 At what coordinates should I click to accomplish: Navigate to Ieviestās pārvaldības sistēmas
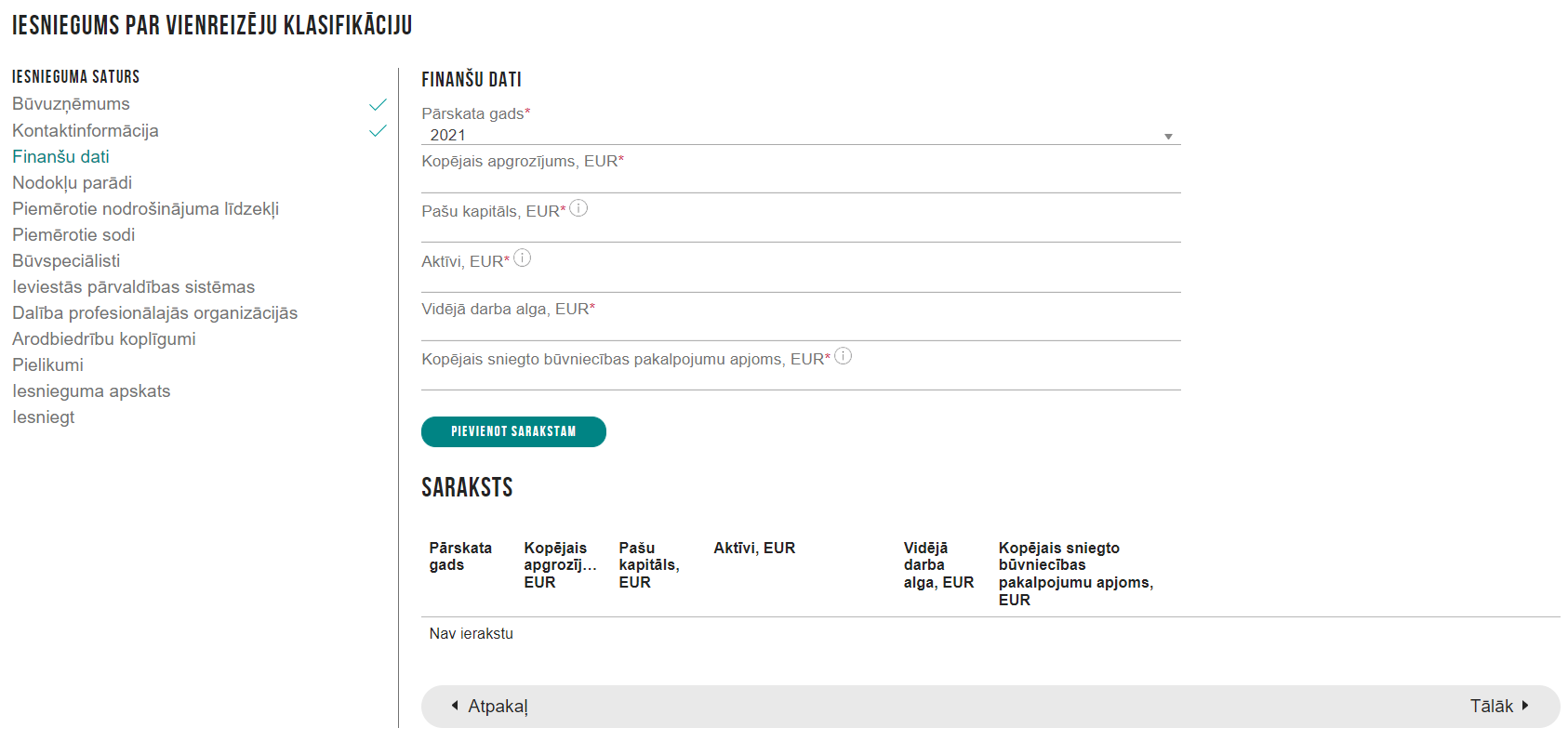click(x=133, y=287)
